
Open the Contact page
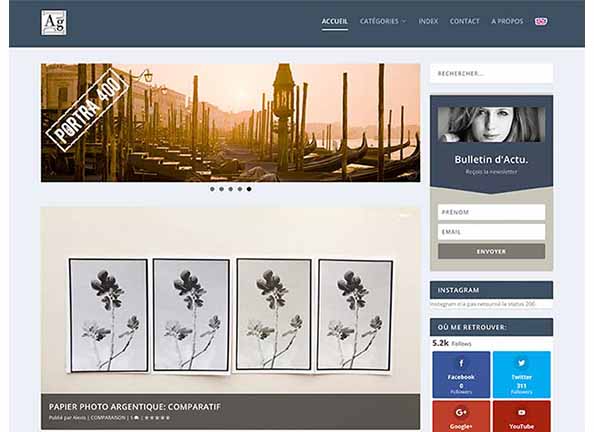(464, 21)
